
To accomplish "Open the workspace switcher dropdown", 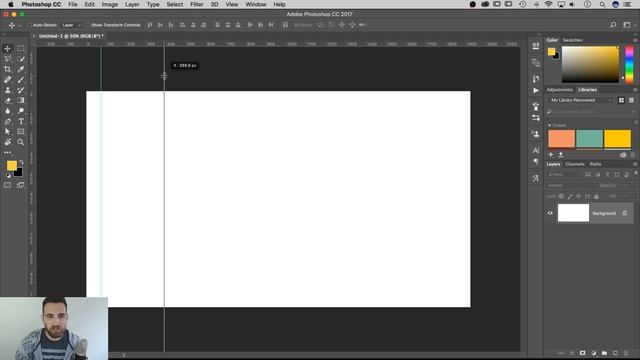I will click(x=629, y=25).
